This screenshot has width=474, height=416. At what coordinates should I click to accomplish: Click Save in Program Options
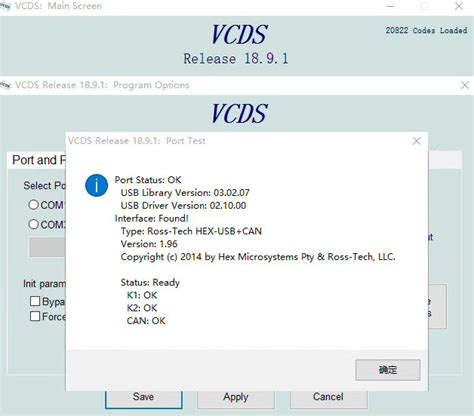pyautogui.click(x=144, y=398)
